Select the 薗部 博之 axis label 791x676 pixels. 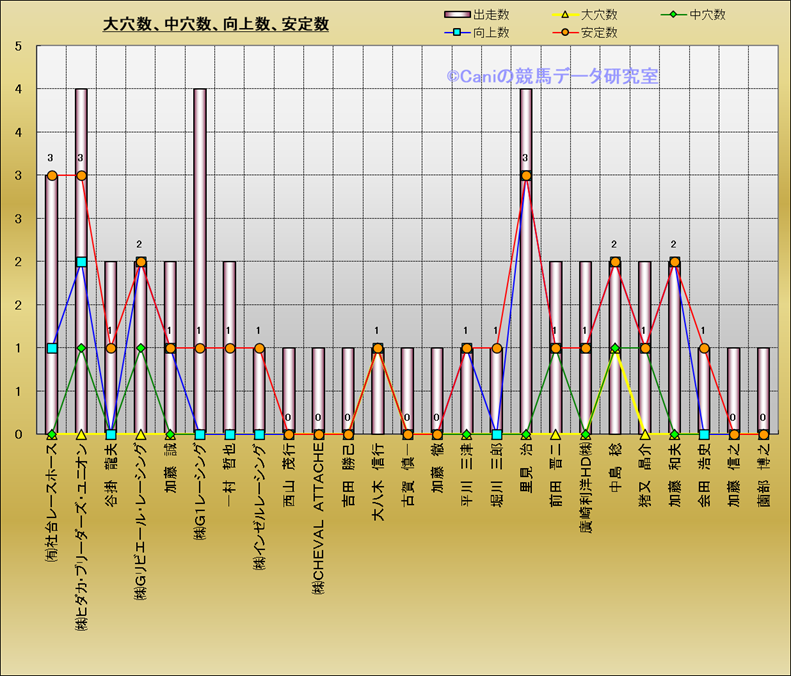(x=763, y=480)
